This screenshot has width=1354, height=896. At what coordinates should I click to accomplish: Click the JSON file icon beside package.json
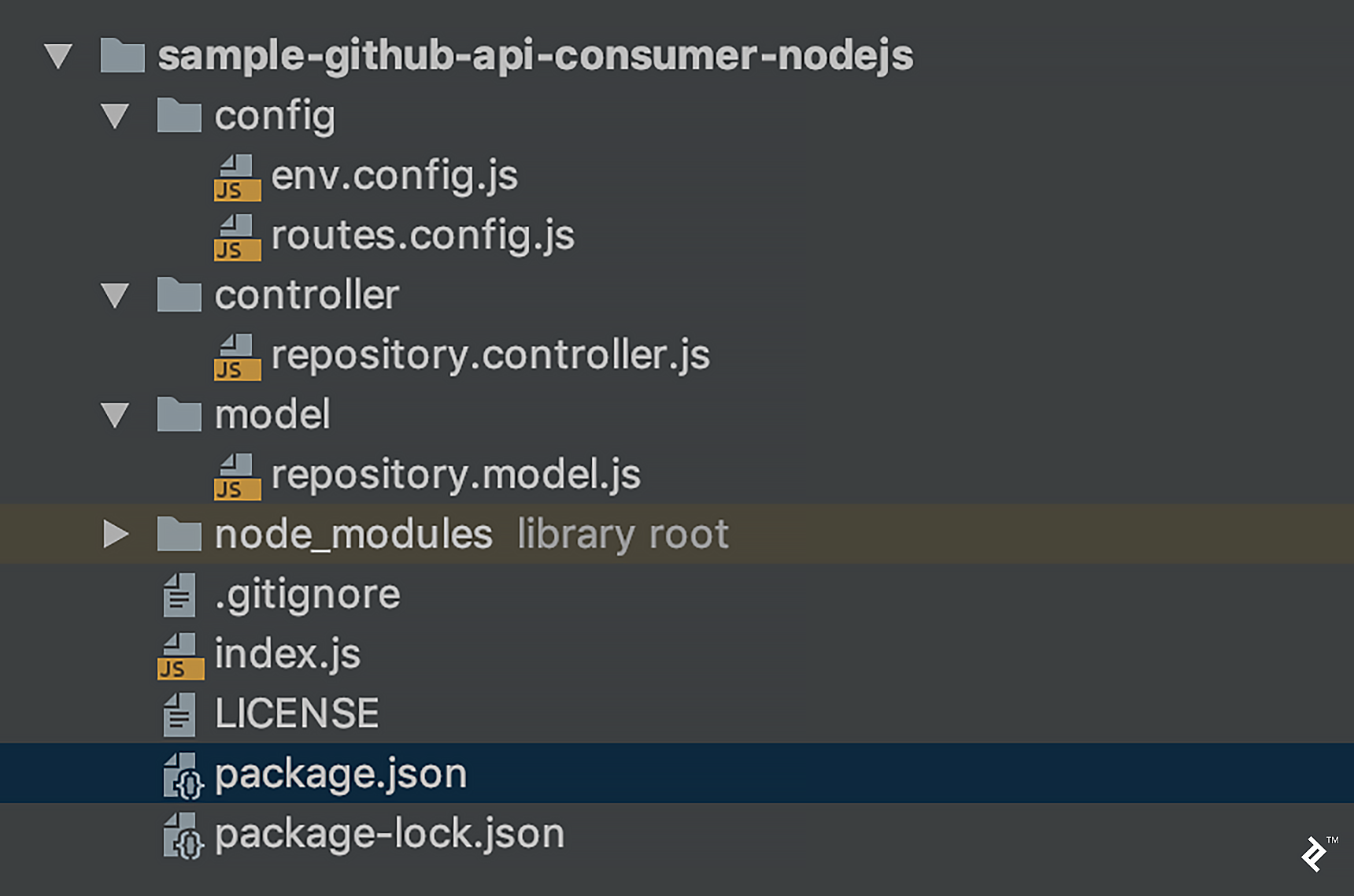(181, 773)
